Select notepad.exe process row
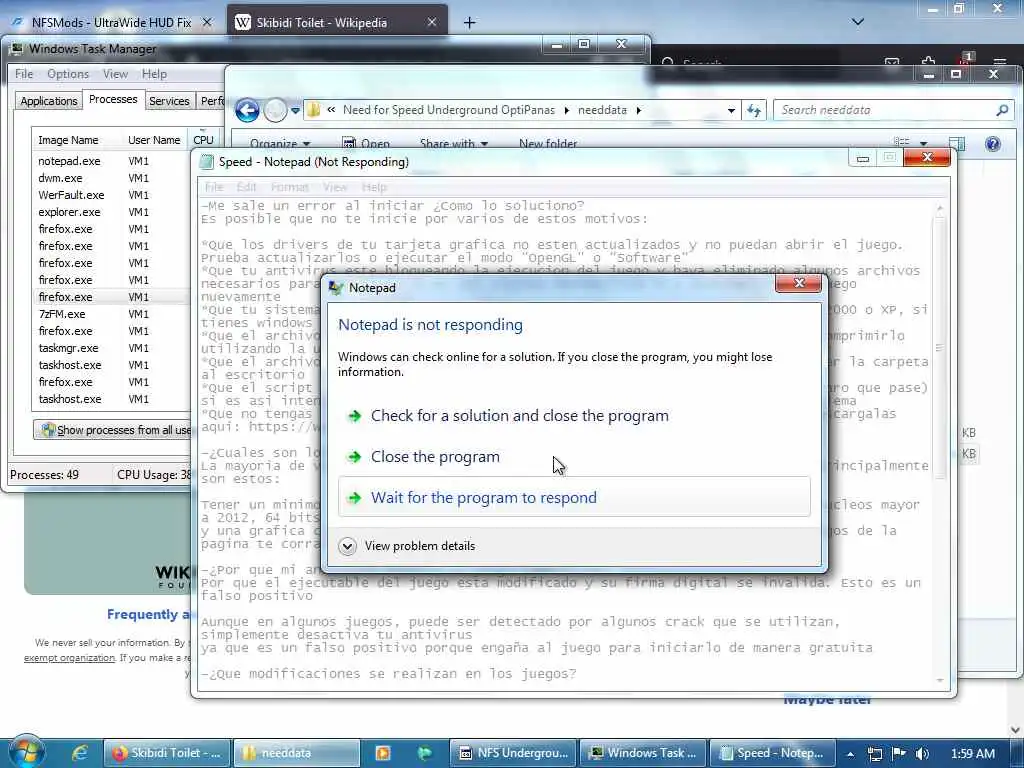The image size is (1024, 768). (111, 161)
